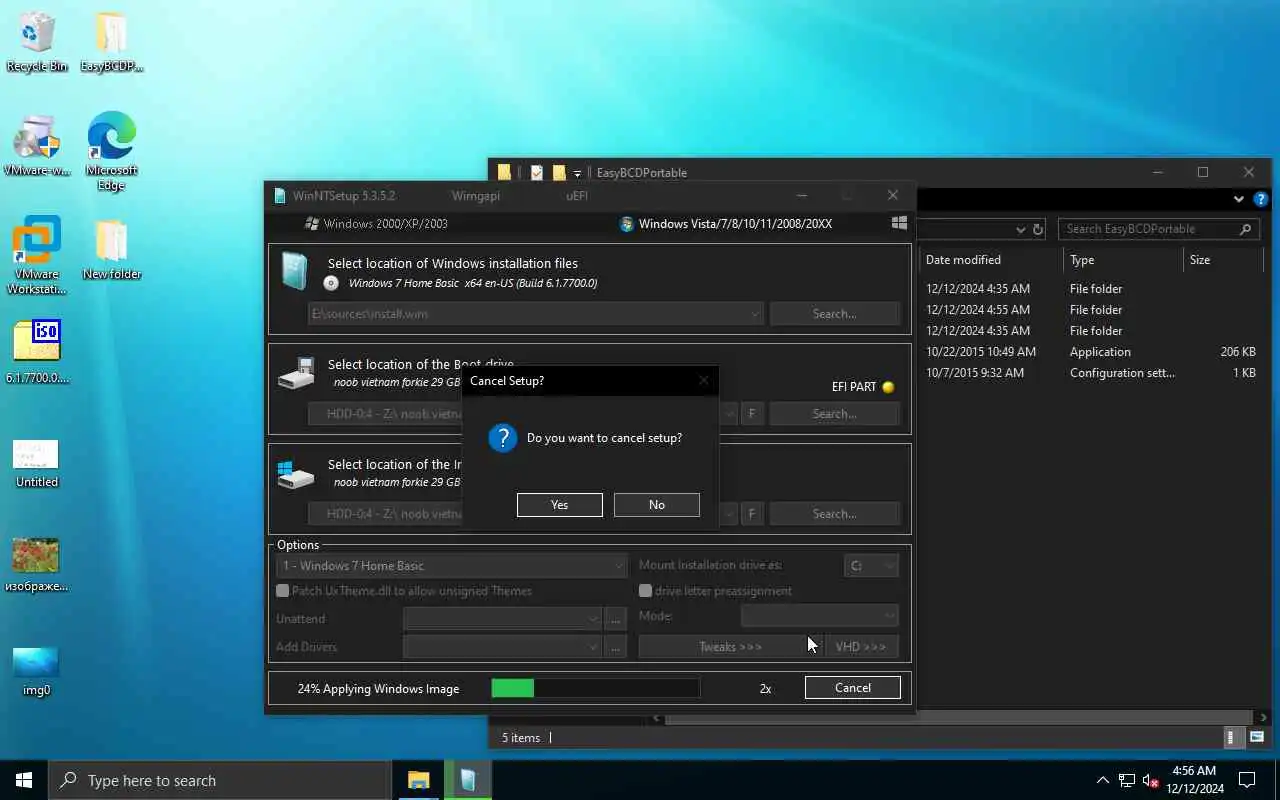1280x800 pixels.
Task: Click Search for installation files
Action: click(834, 314)
